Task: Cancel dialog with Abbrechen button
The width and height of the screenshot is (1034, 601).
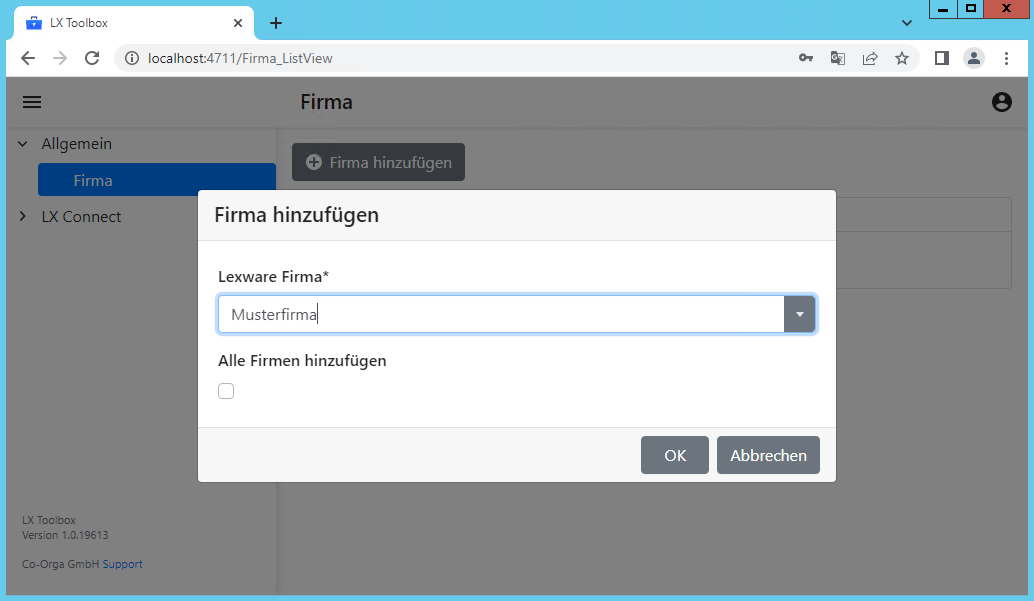Action: pos(768,455)
